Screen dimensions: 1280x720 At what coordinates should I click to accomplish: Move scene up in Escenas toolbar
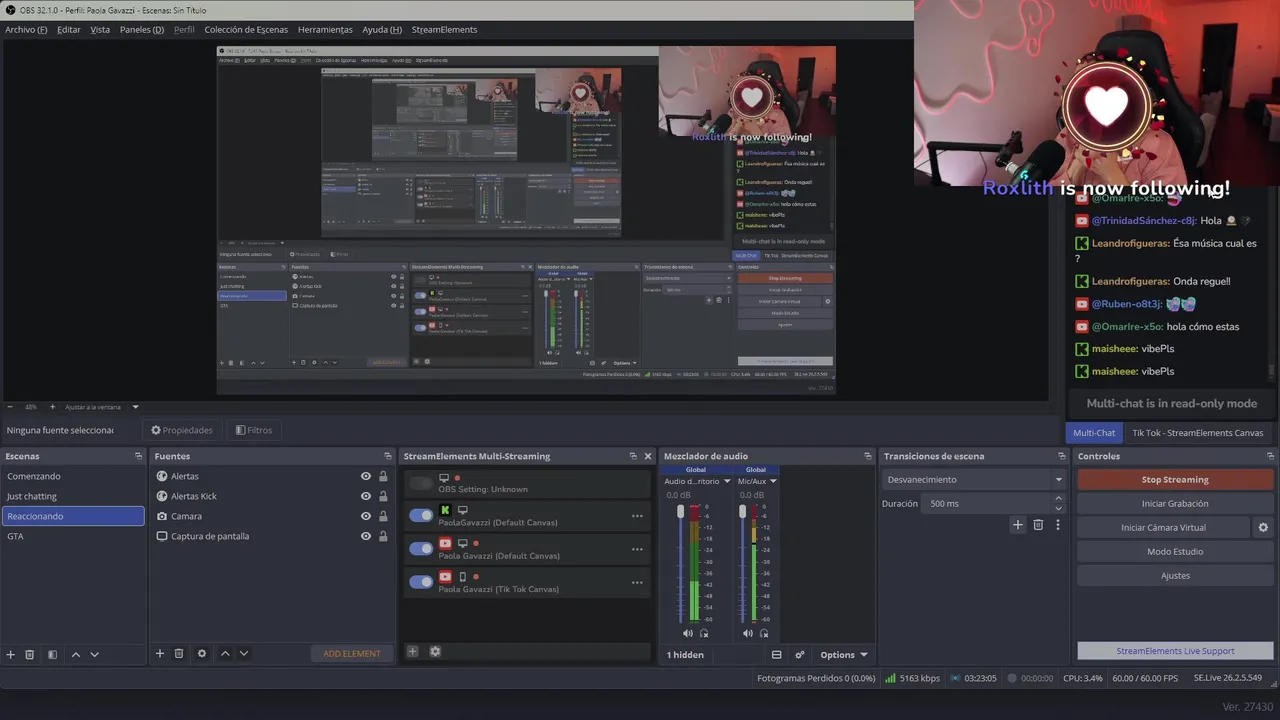click(x=75, y=654)
